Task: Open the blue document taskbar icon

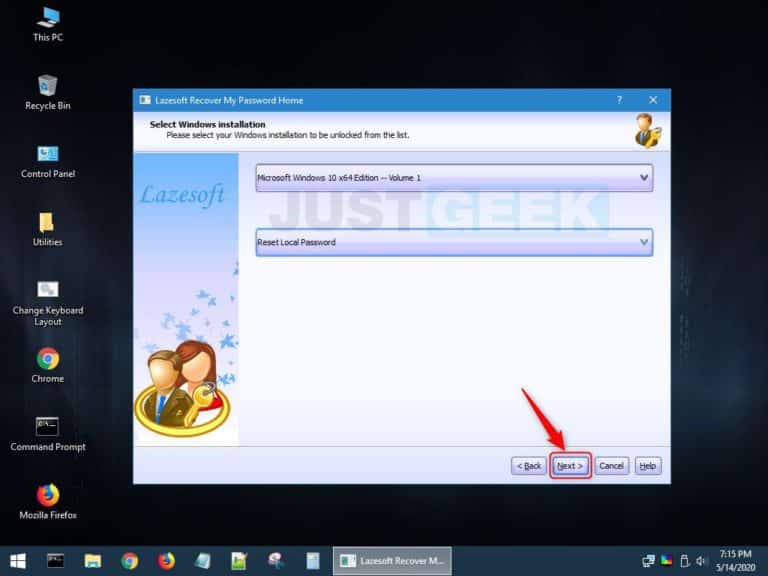Action: click(312, 561)
